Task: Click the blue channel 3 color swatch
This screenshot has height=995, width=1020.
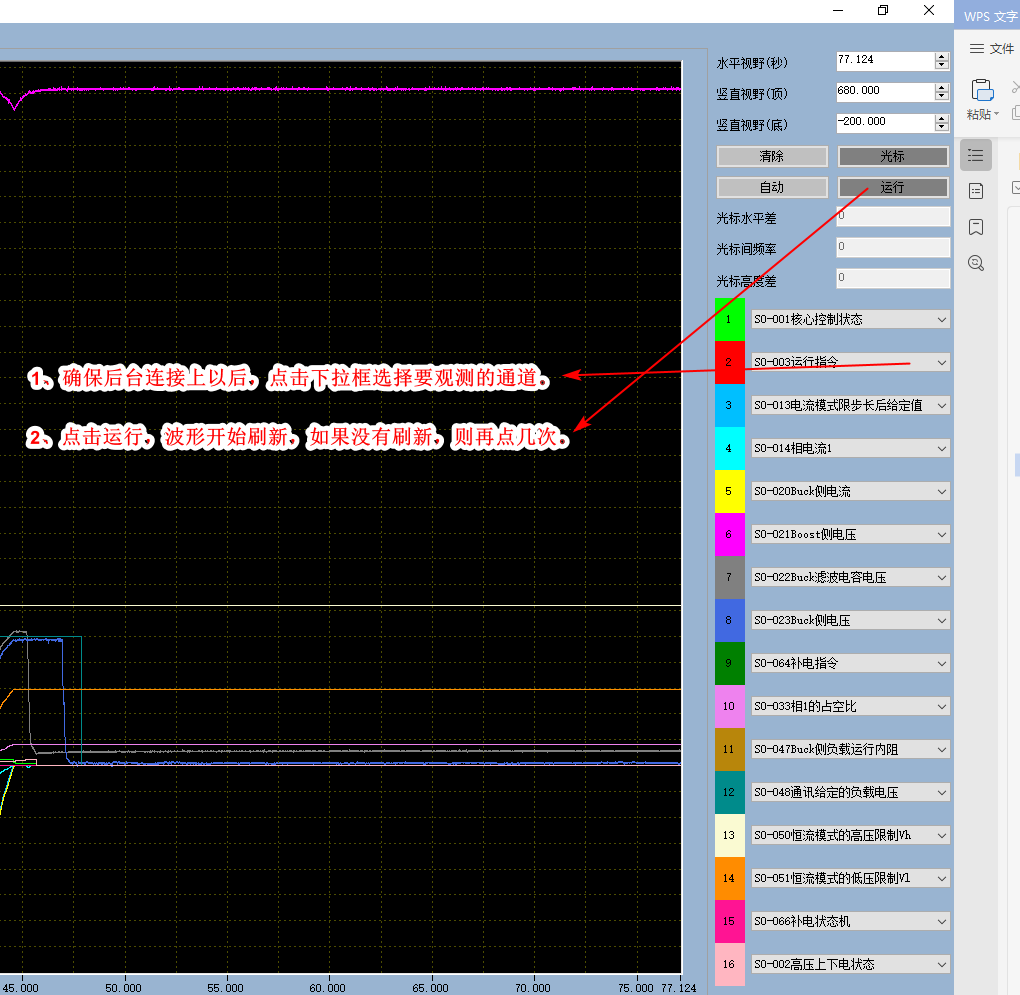Action: click(729, 405)
